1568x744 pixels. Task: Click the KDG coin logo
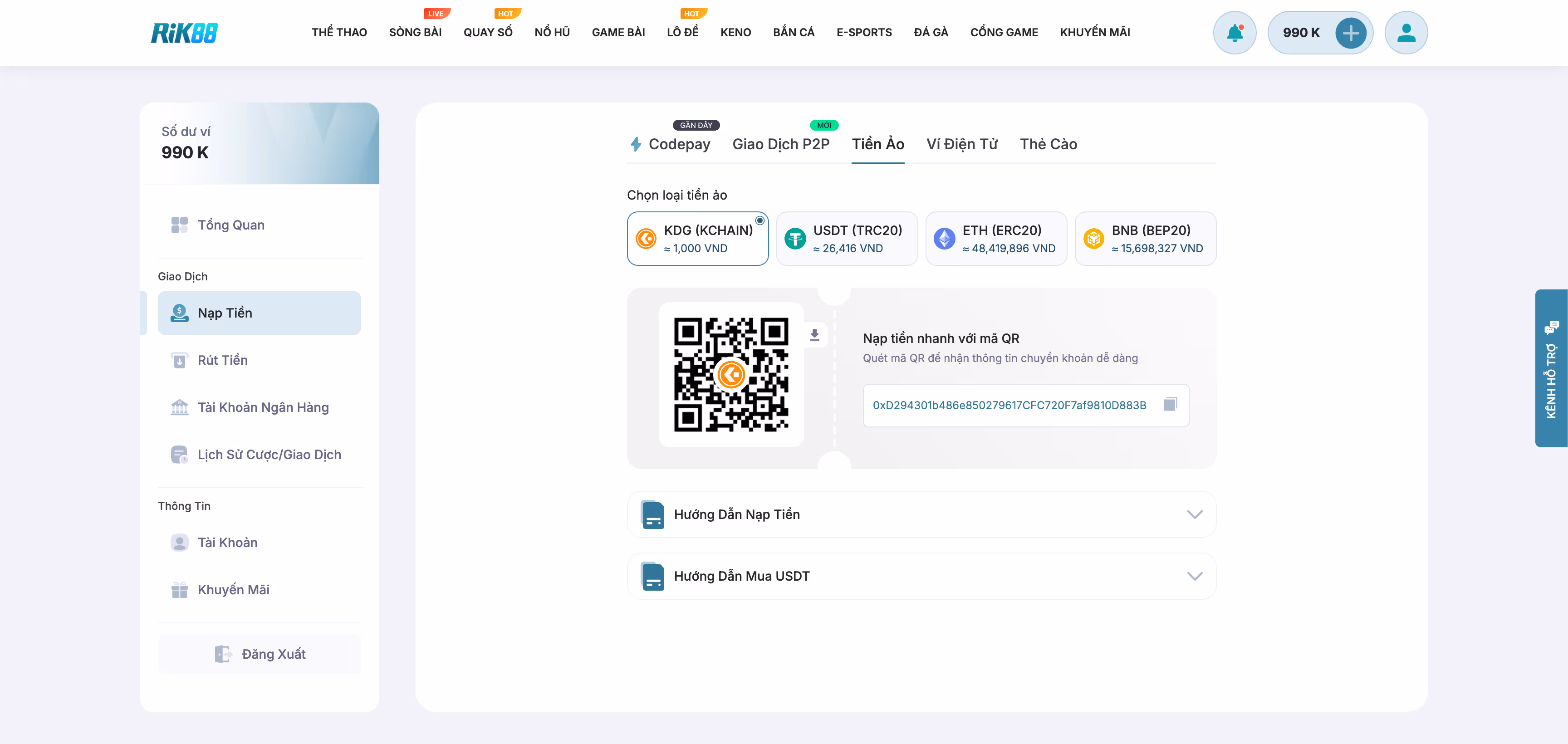[x=646, y=239]
